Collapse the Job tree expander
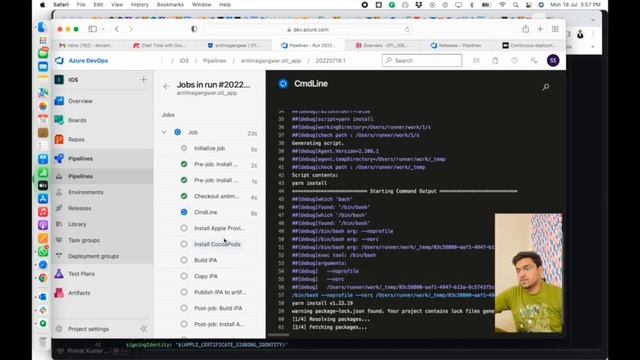 pos(164,132)
